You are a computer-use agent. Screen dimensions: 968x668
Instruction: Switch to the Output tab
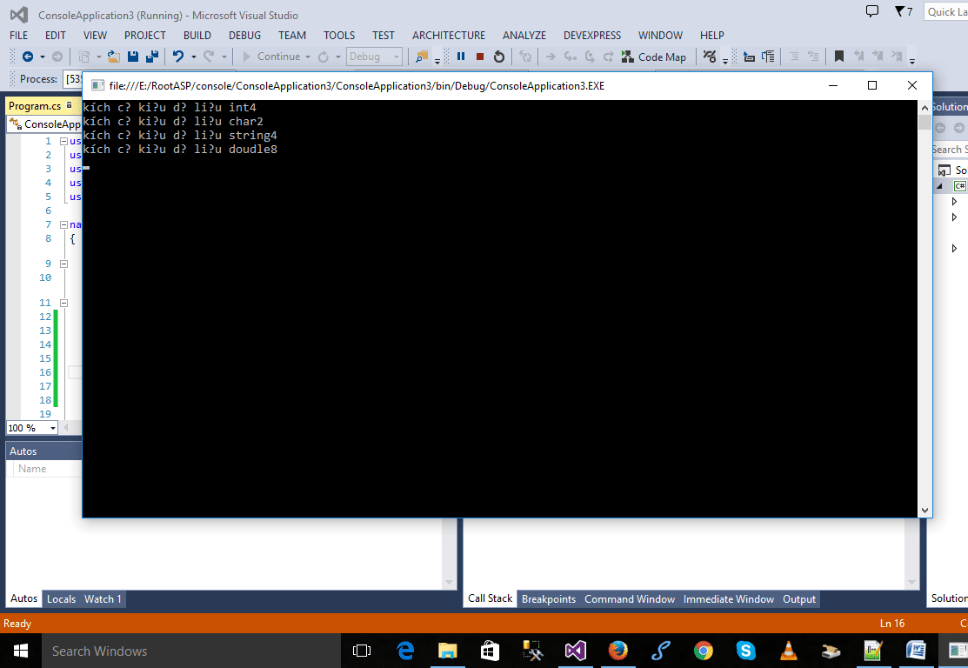pyautogui.click(x=799, y=599)
